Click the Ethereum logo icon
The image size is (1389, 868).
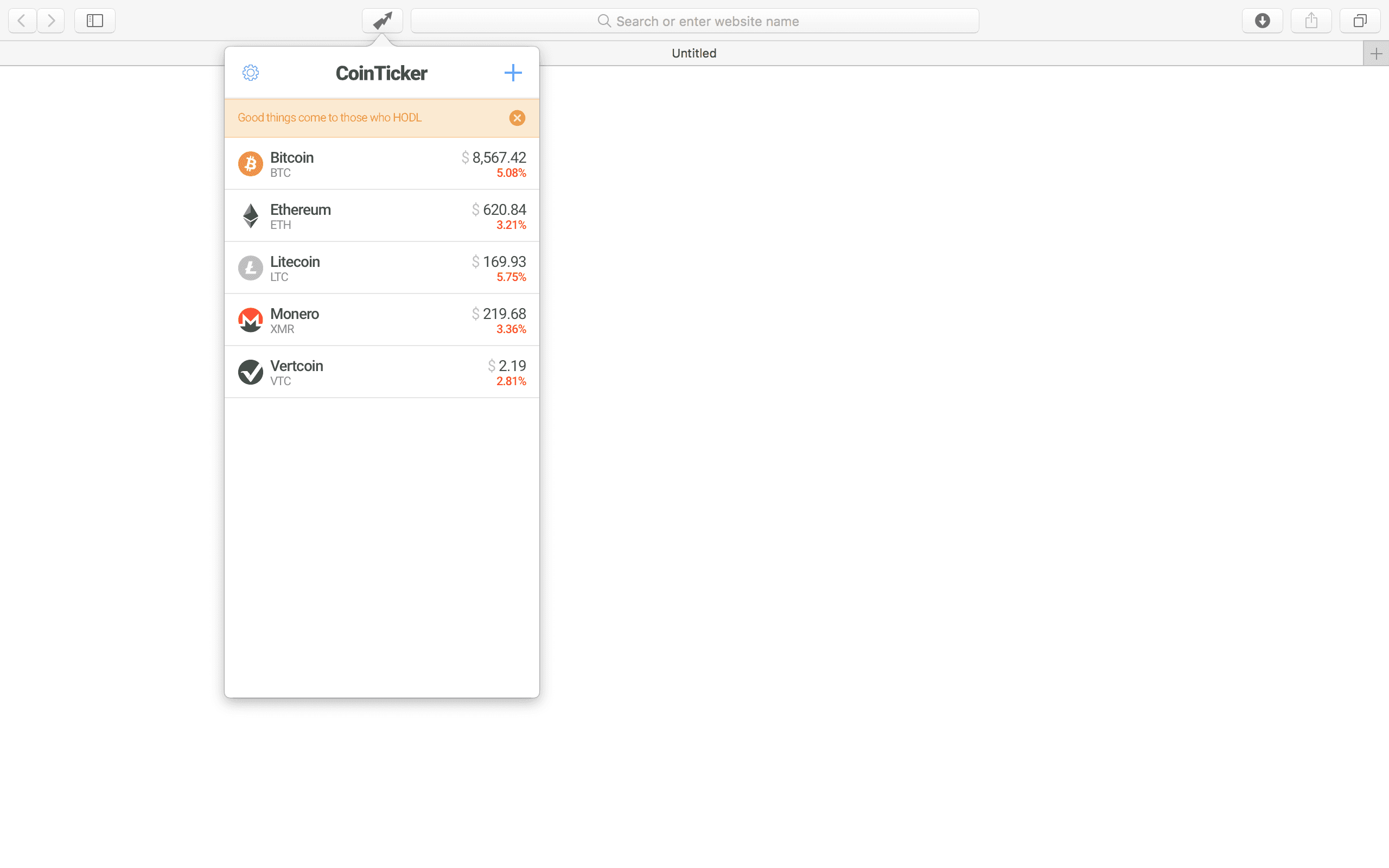pyautogui.click(x=250, y=216)
